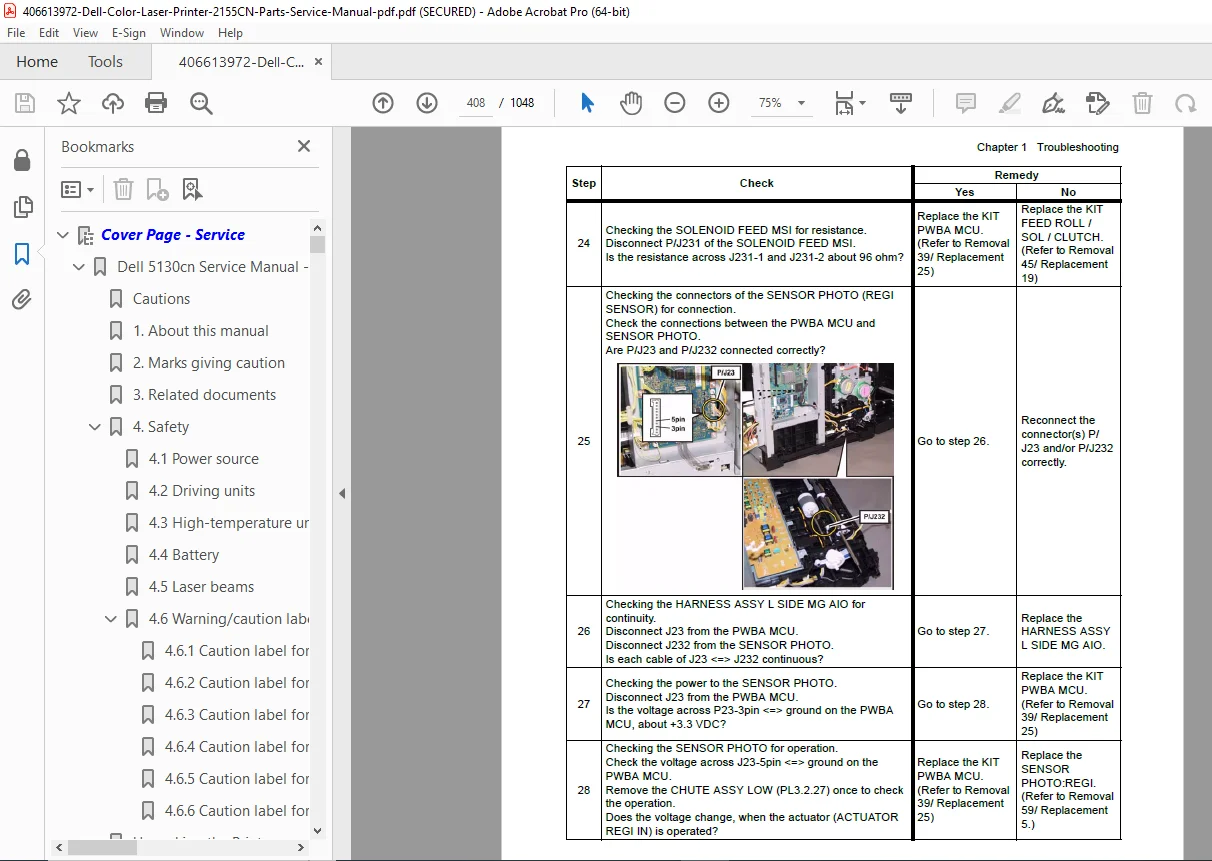Open 4.6.1 Caution label bookmark

(237, 651)
